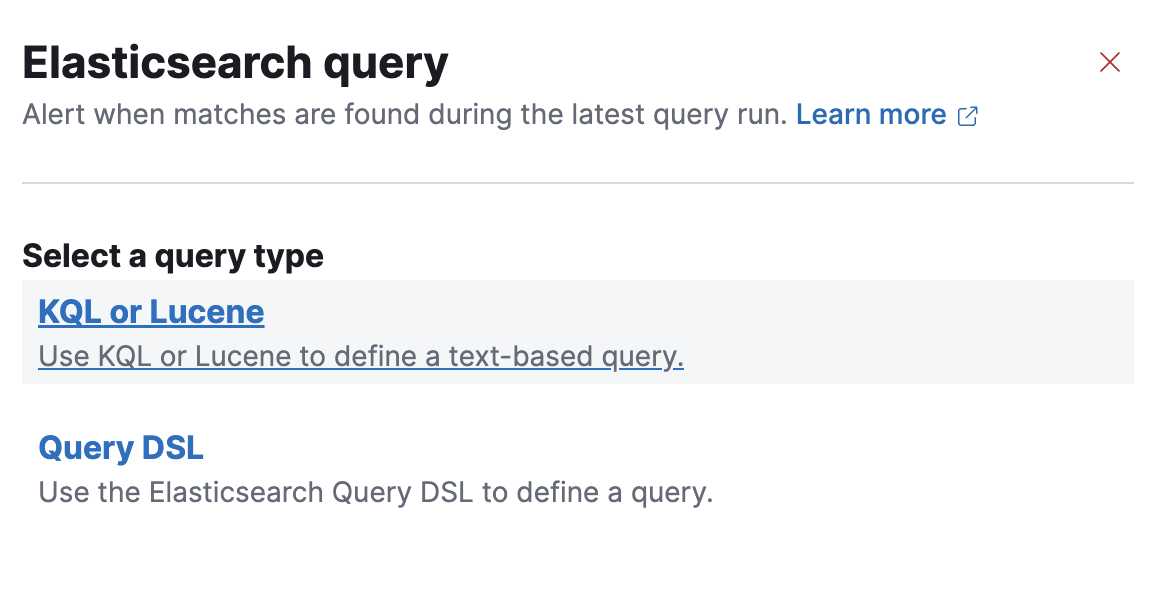
Task: Click the horizontal divider line under the header
Action: [x=578, y=182]
